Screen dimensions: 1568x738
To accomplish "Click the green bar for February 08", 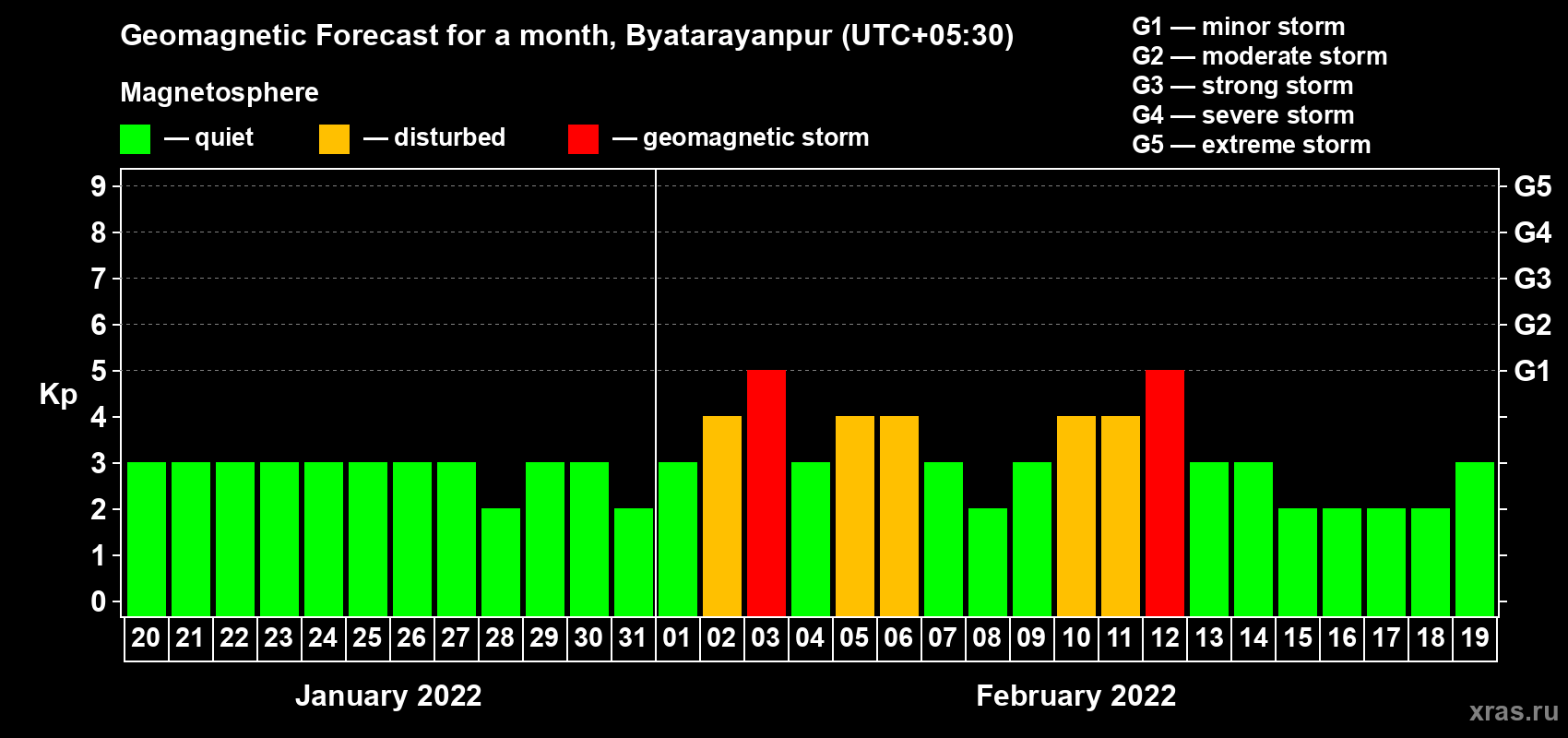I will pos(988,562).
